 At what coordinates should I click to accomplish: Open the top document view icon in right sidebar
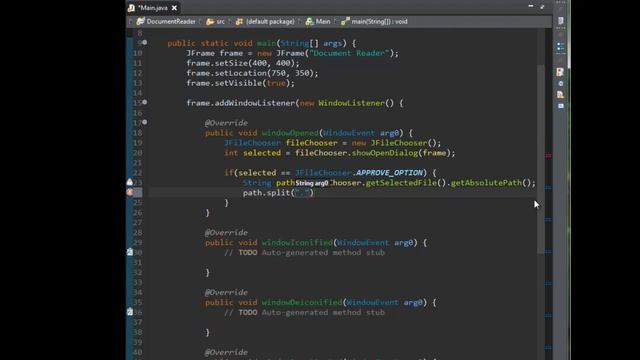point(561,20)
